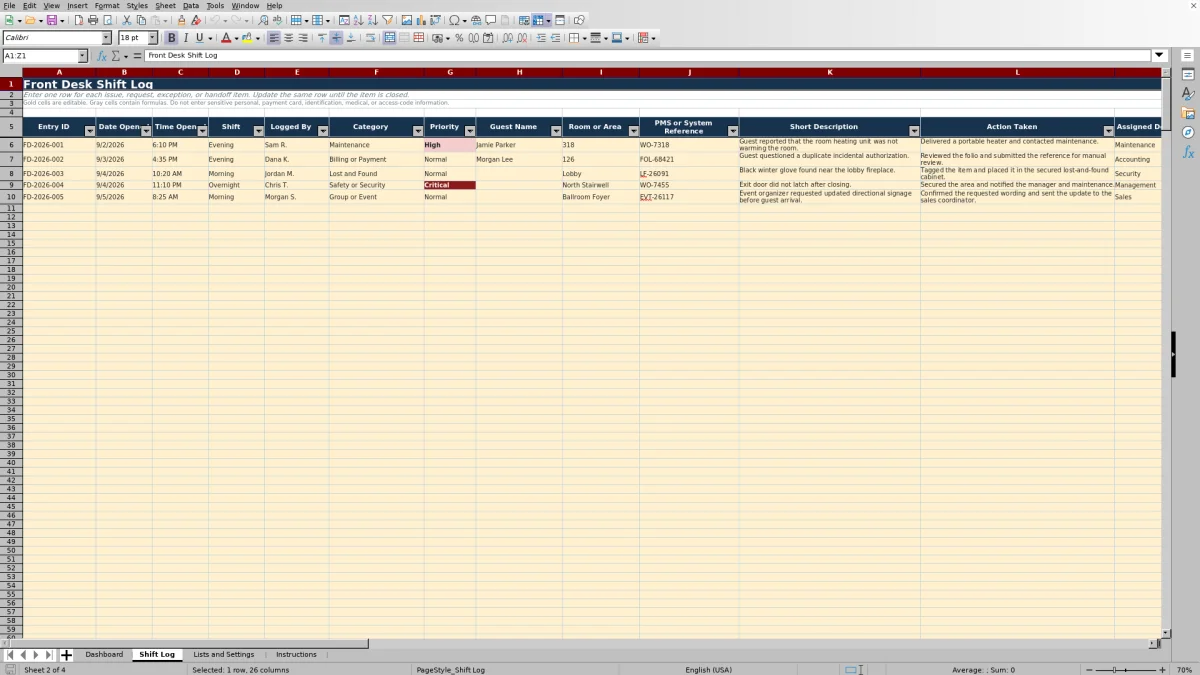Click English (USA) language status field

point(708,670)
